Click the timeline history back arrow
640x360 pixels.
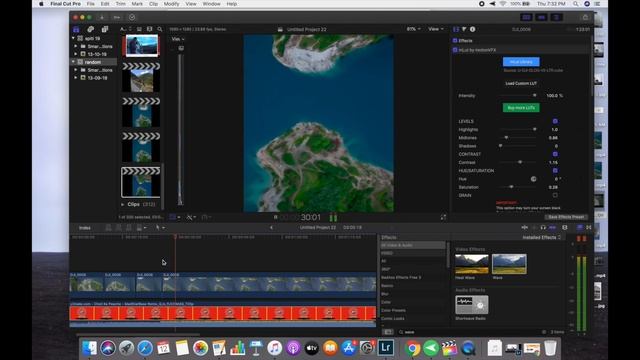click(x=271, y=227)
